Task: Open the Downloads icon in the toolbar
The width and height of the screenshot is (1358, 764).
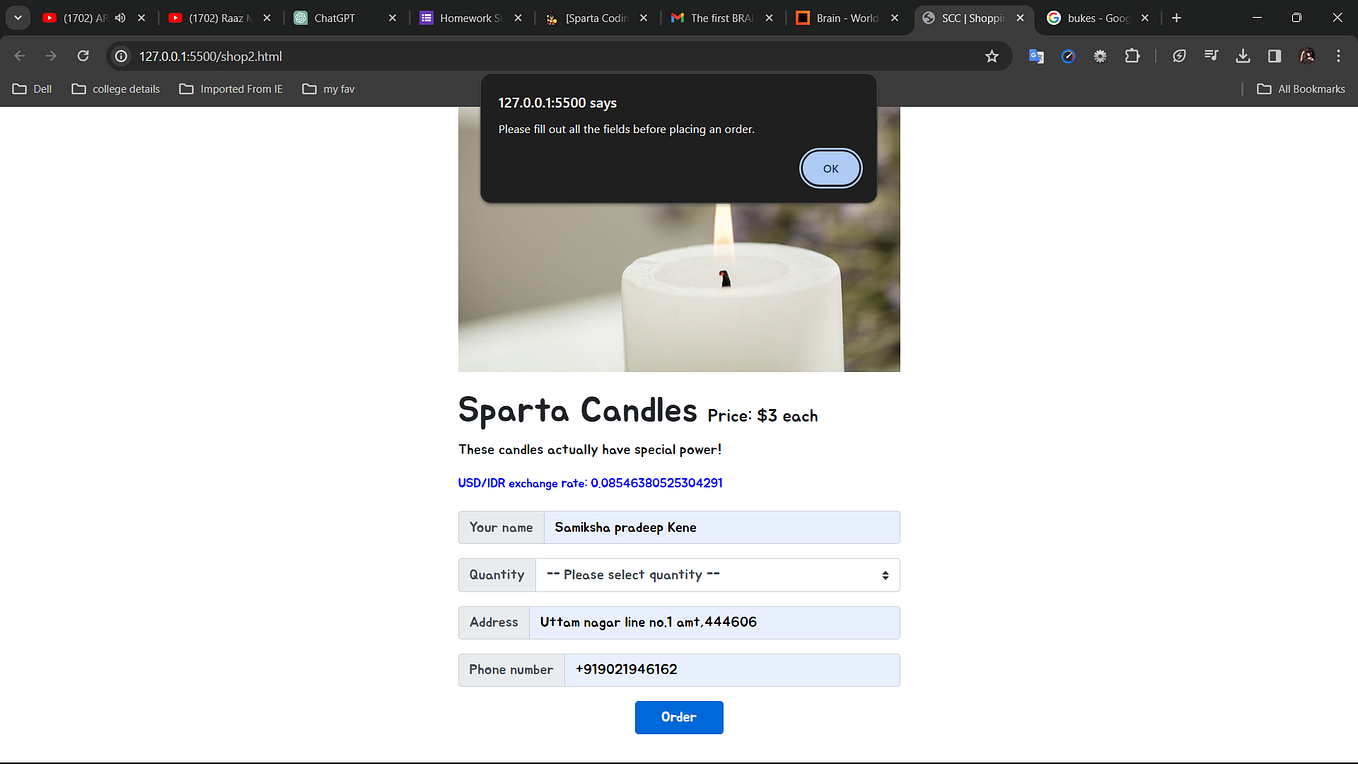Action: coord(1243,56)
